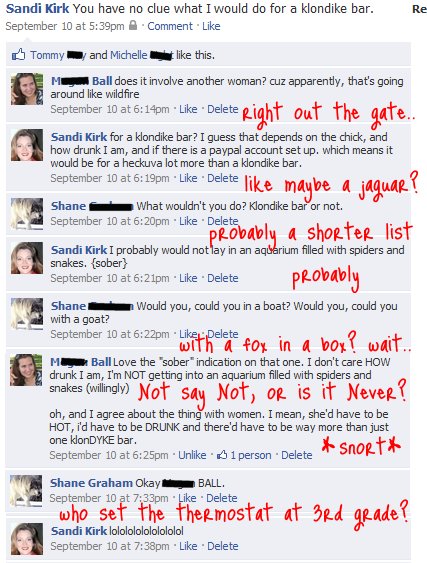
Task: View who liked the 6:25pm comment
Action: pyautogui.click(x=251, y=455)
